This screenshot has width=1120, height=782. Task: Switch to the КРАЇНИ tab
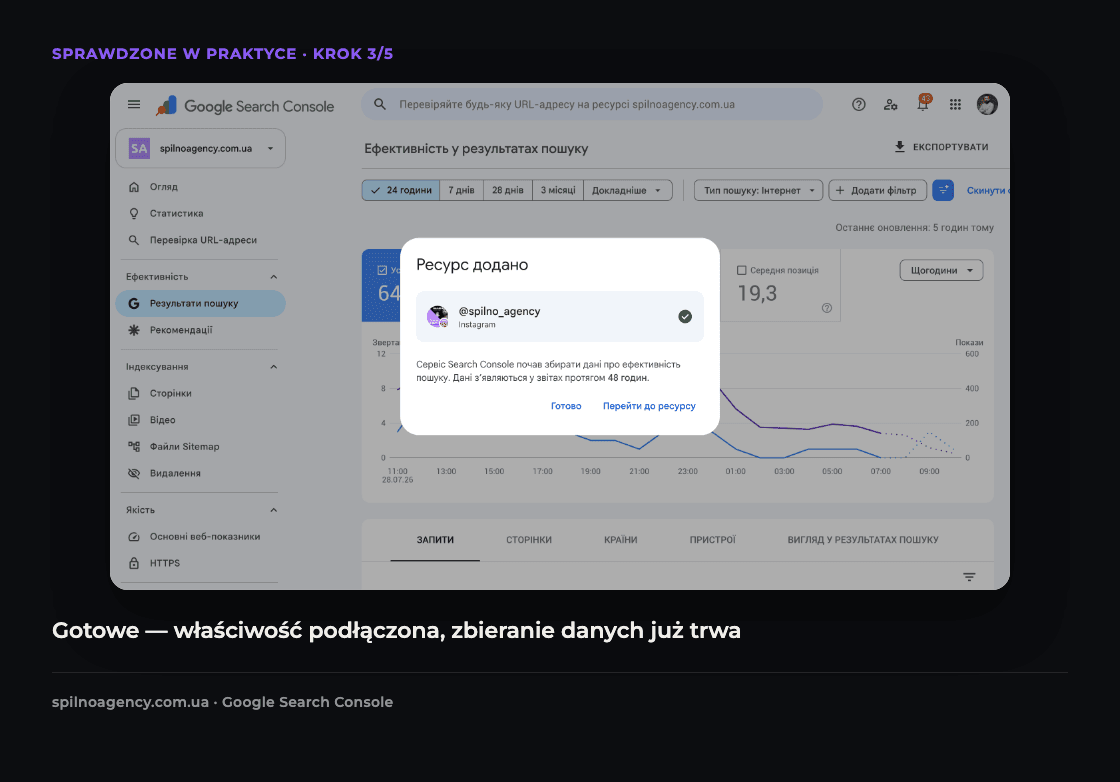coord(620,540)
